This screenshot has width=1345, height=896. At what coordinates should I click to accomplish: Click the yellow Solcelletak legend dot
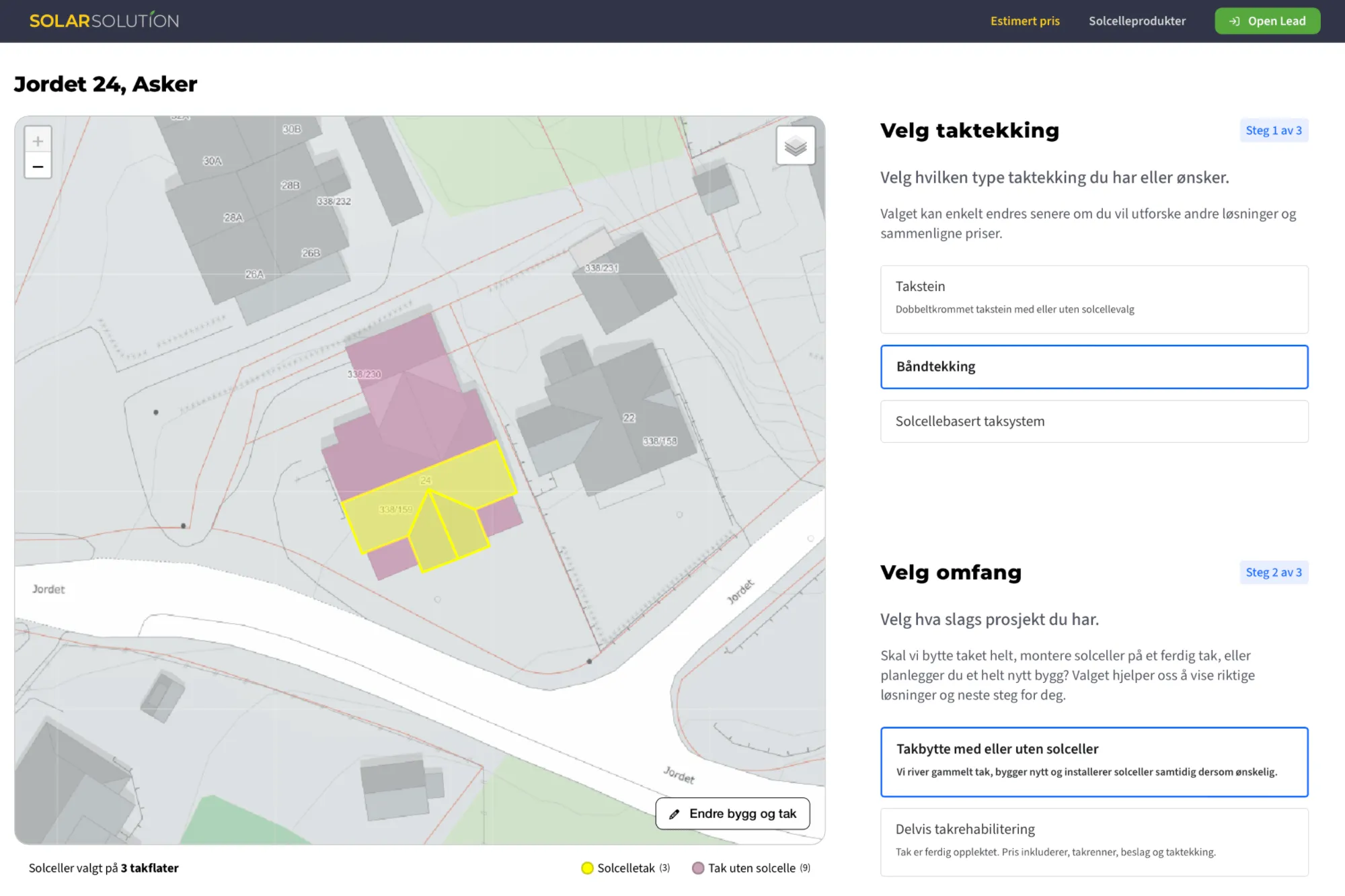pos(587,868)
